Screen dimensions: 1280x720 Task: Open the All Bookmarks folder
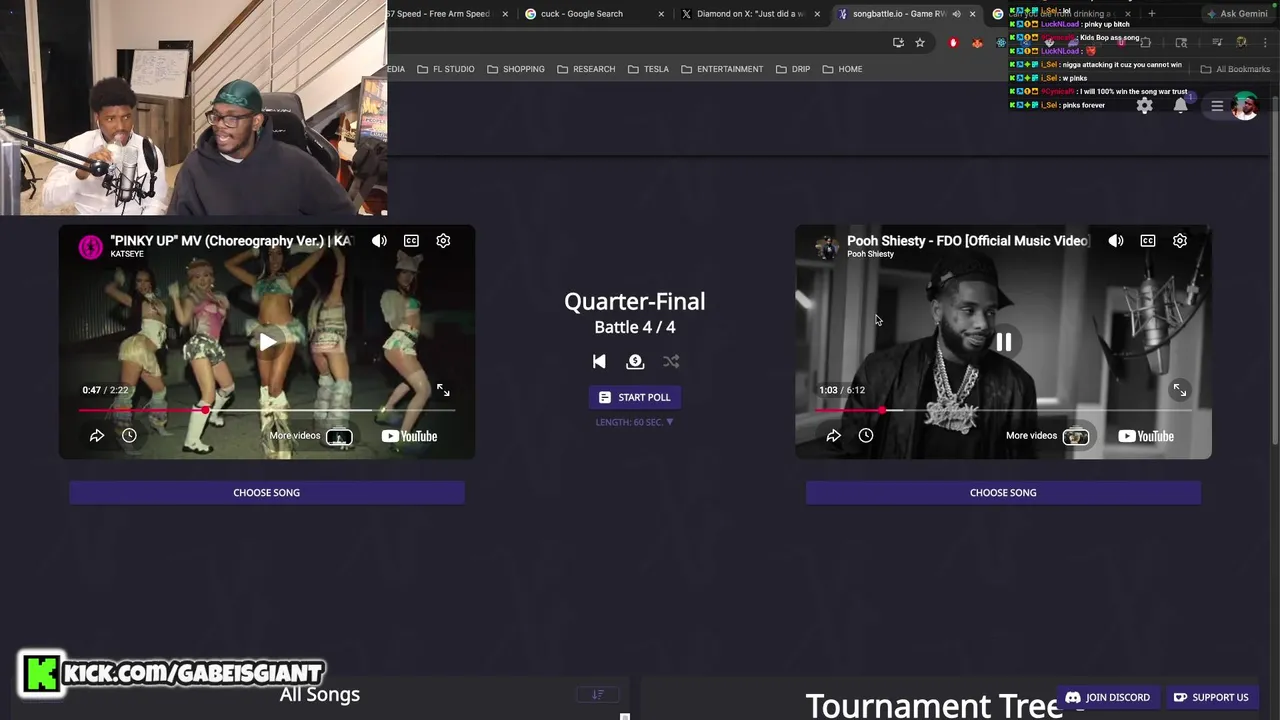pos(1235,69)
